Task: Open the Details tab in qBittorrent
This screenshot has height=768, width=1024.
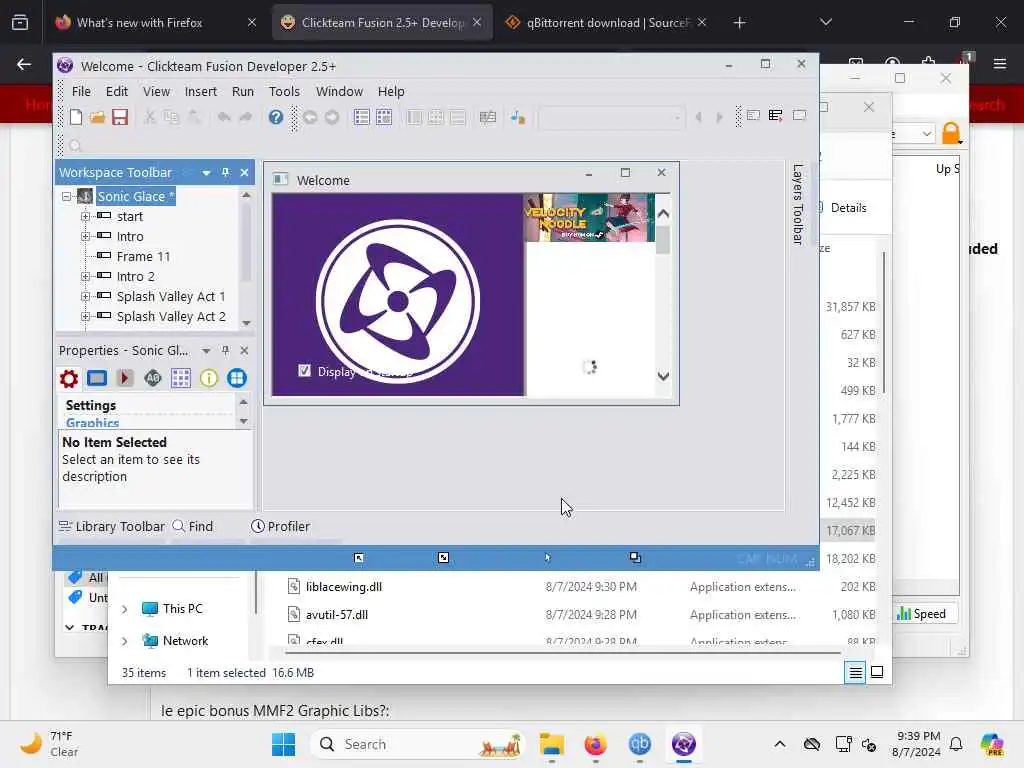Action: [x=848, y=208]
